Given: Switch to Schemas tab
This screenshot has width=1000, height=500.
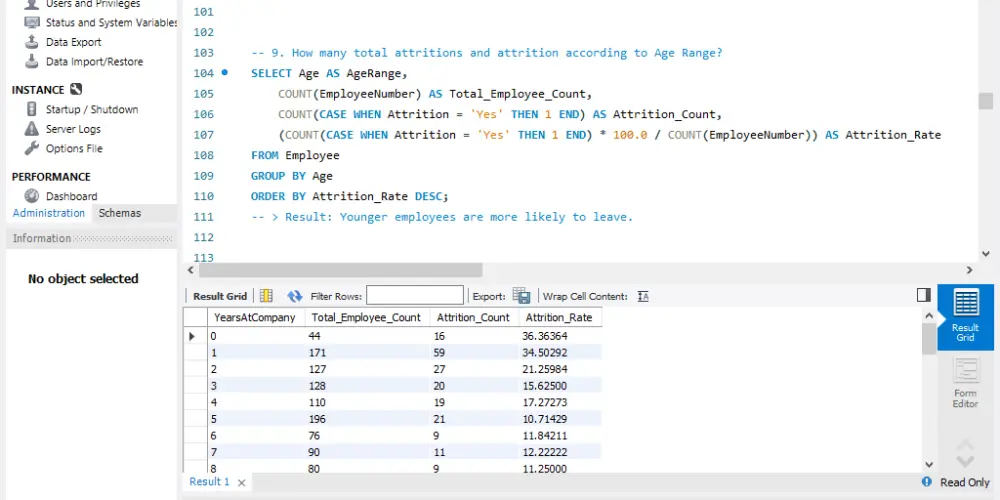Looking at the screenshot, I should pyautogui.click(x=120, y=213).
